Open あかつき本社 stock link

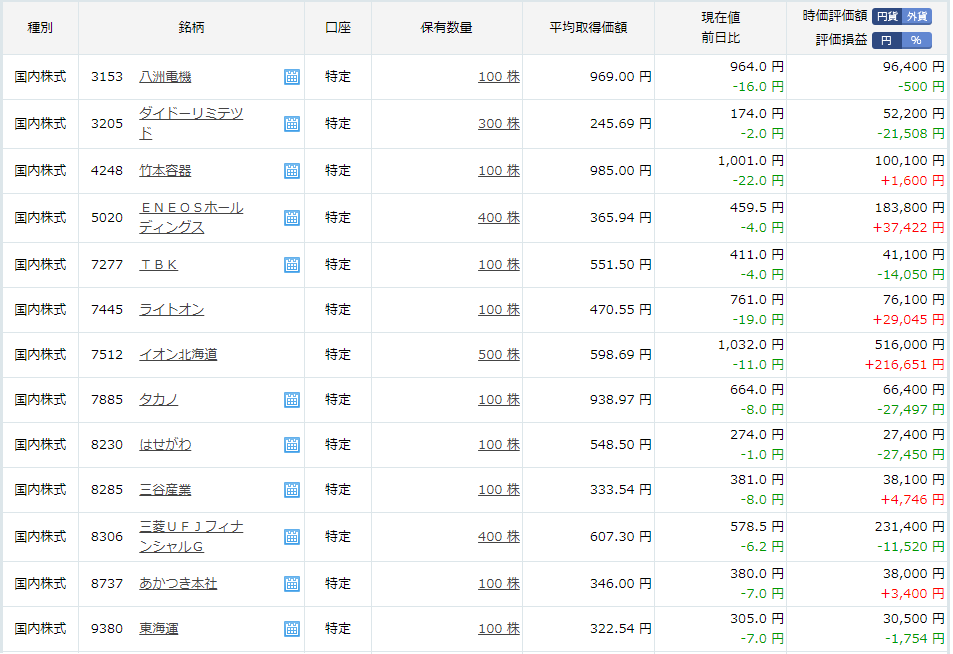(x=178, y=583)
